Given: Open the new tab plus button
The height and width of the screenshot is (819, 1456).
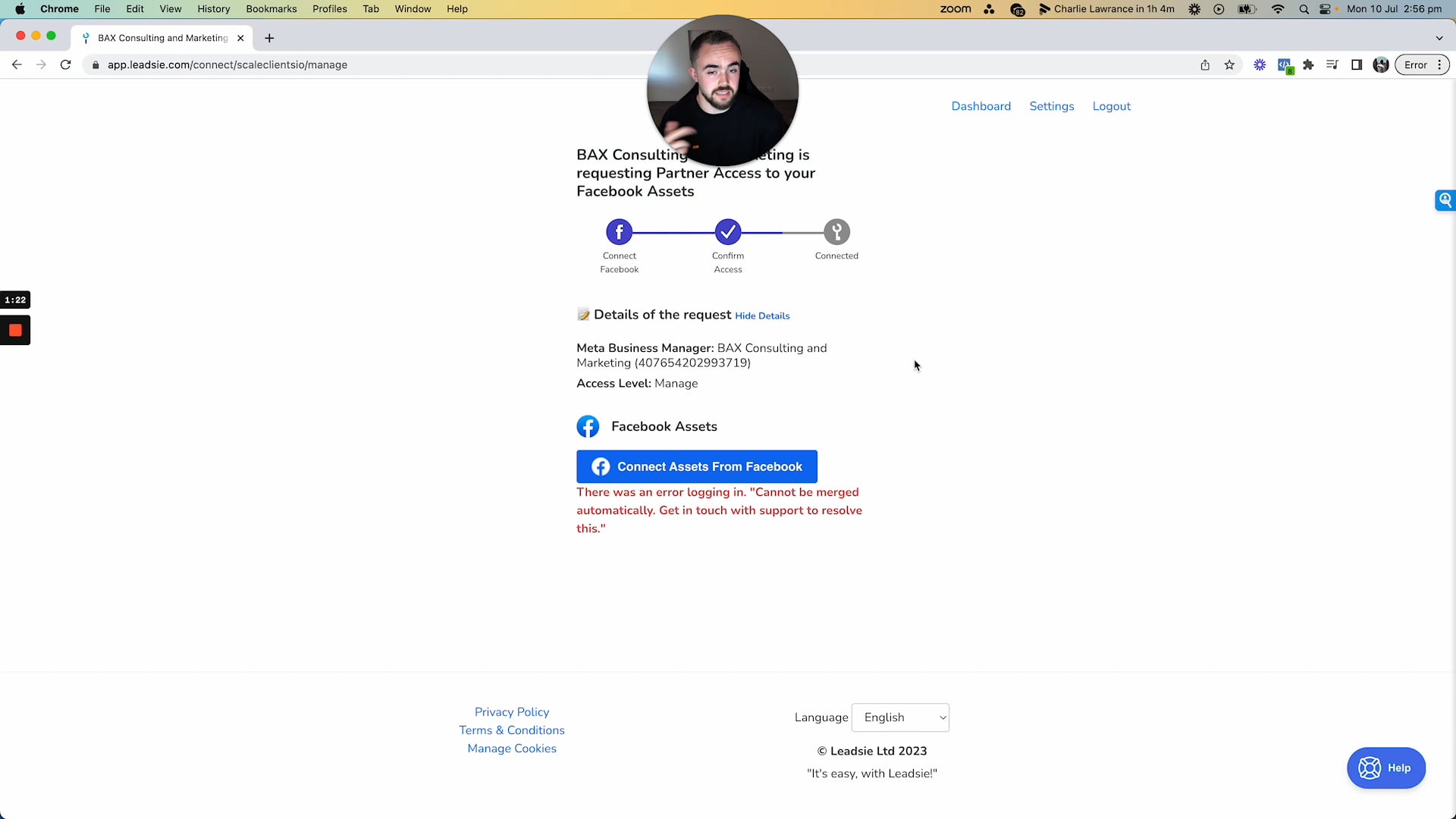Looking at the screenshot, I should 269,38.
